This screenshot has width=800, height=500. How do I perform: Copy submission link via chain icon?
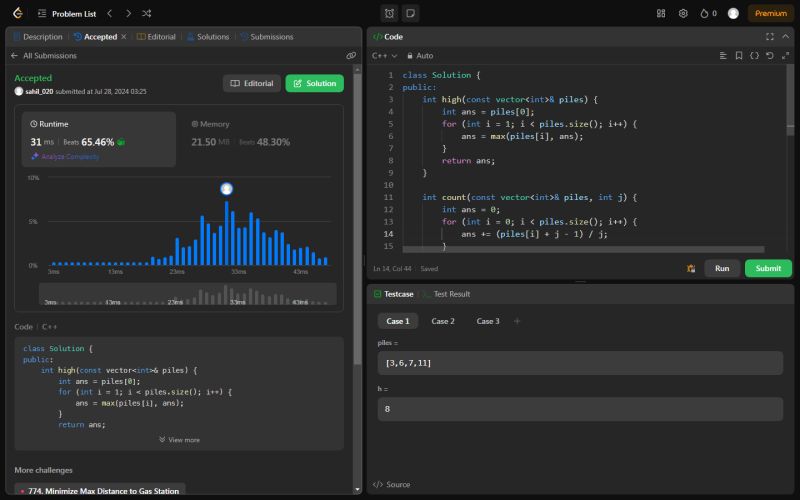351,56
